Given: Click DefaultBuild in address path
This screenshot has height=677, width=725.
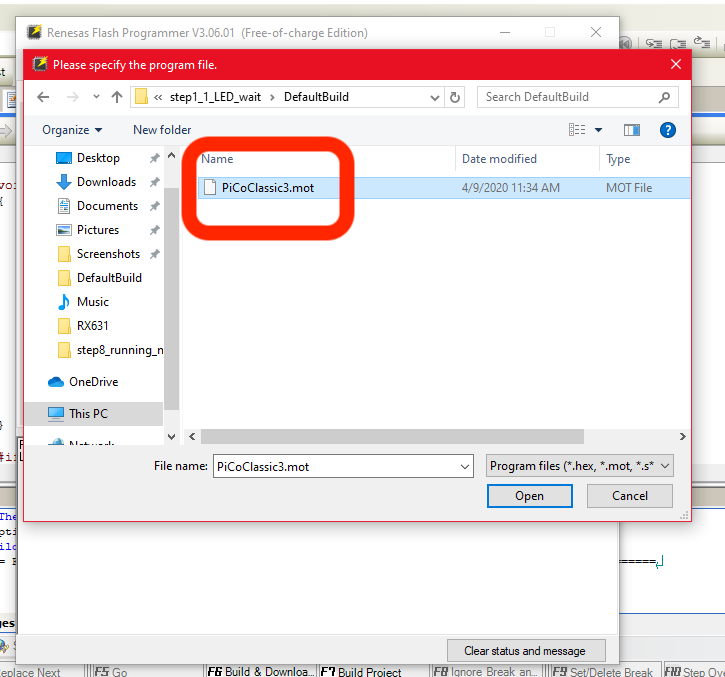Looking at the screenshot, I should point(316,97).
